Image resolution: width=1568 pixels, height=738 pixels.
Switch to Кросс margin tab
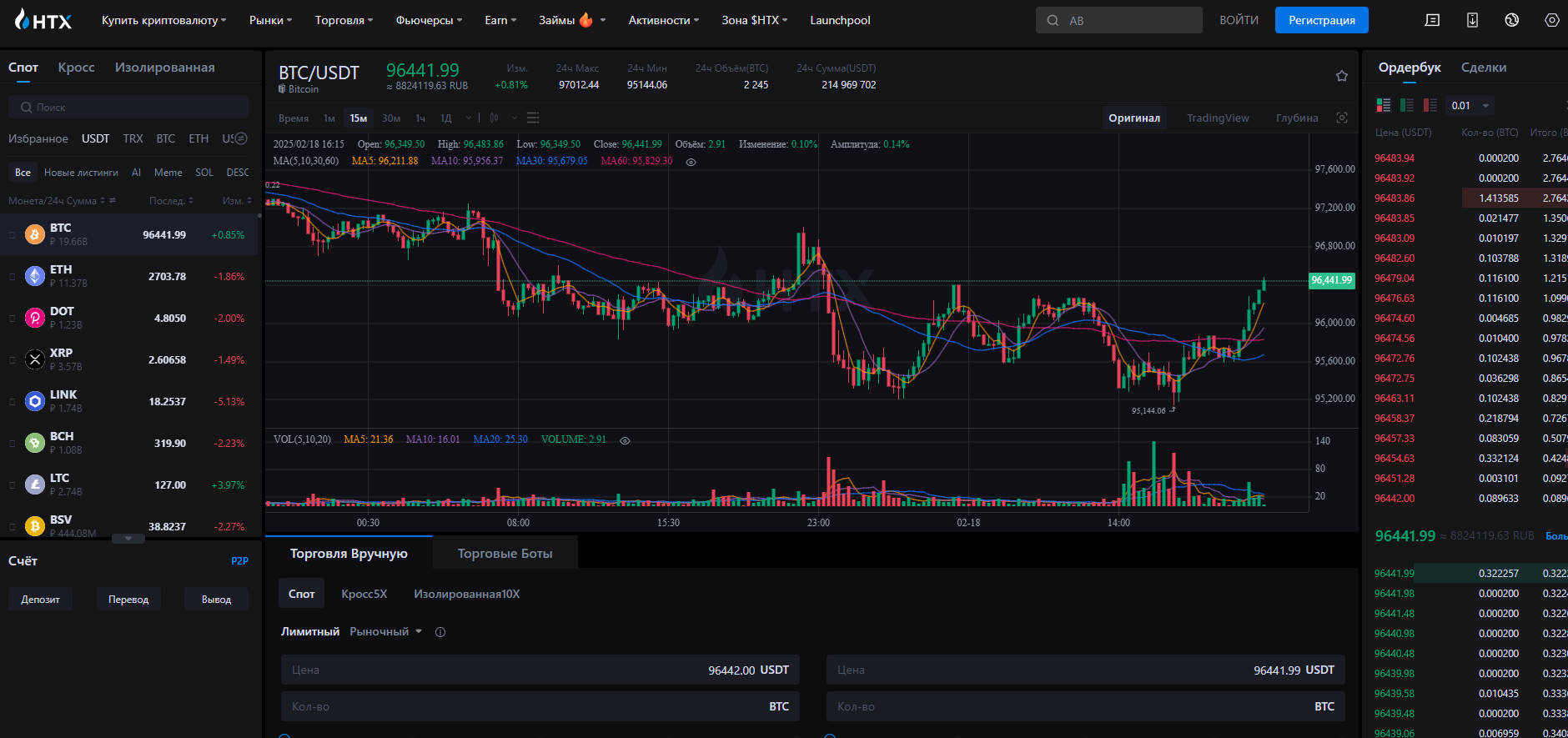pos(76,68)
